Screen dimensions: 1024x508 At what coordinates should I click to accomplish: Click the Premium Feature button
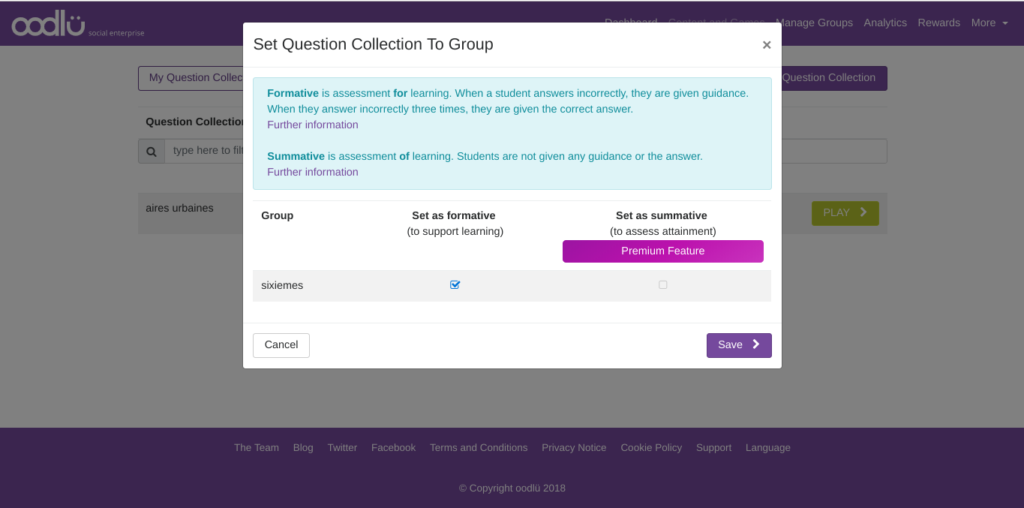(662, 251)
